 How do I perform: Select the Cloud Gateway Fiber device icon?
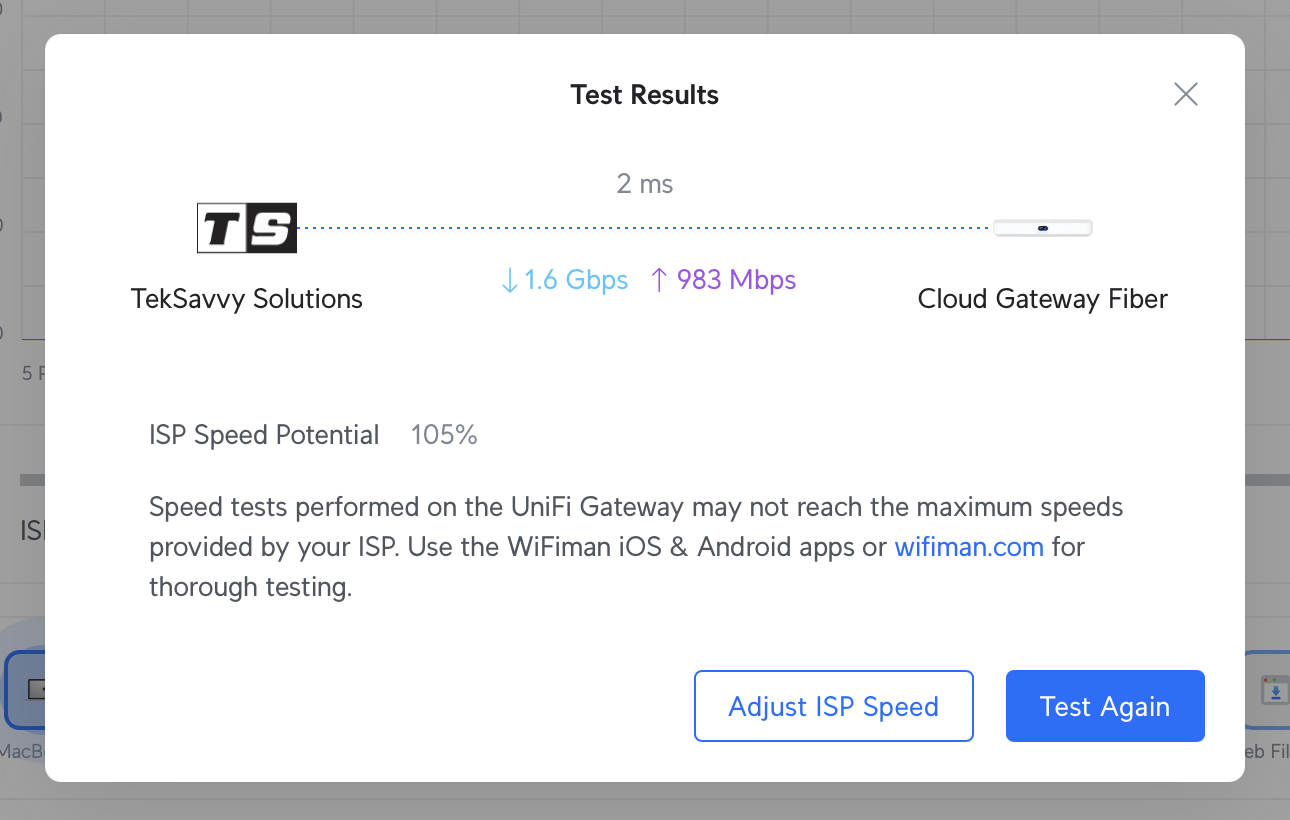pyautogui.click(x=1042, y=227)
